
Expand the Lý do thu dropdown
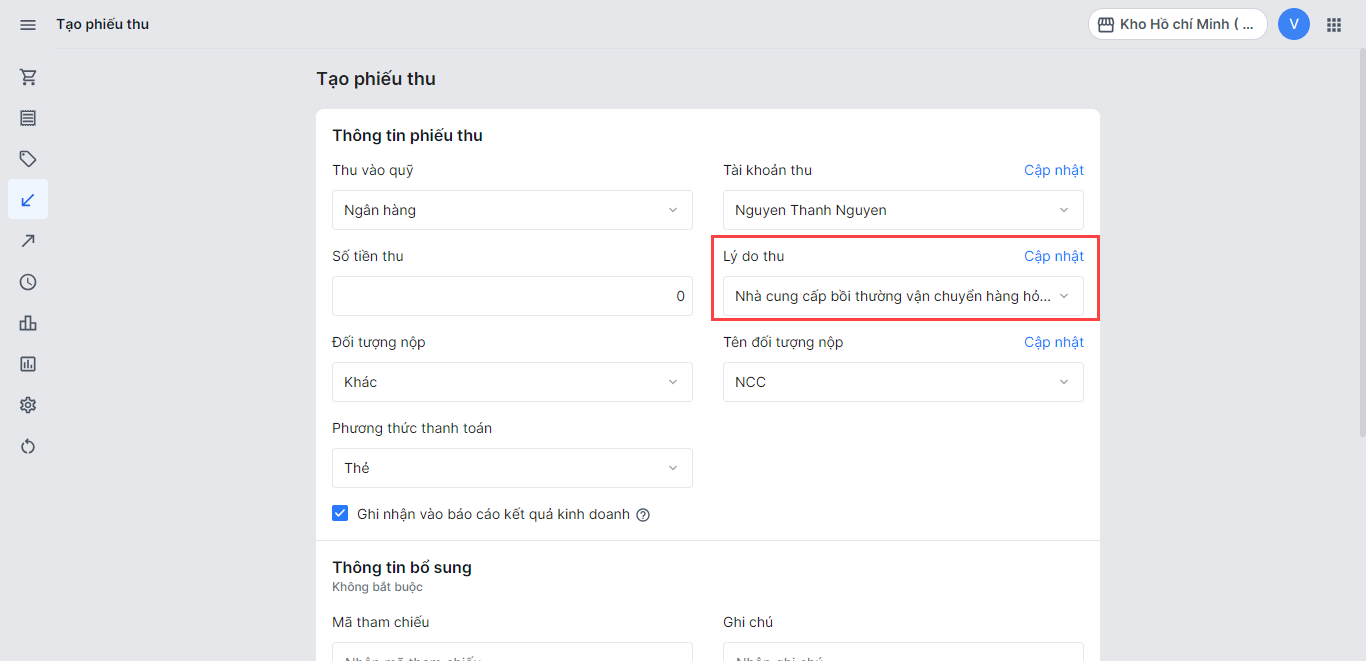click(902, 296)
